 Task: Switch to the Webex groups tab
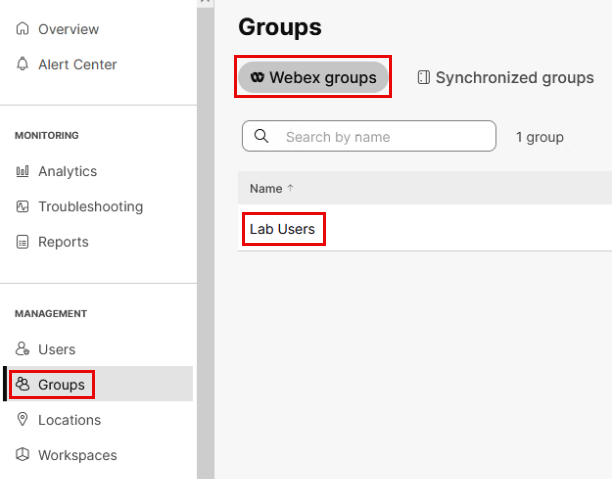point(313,77)
